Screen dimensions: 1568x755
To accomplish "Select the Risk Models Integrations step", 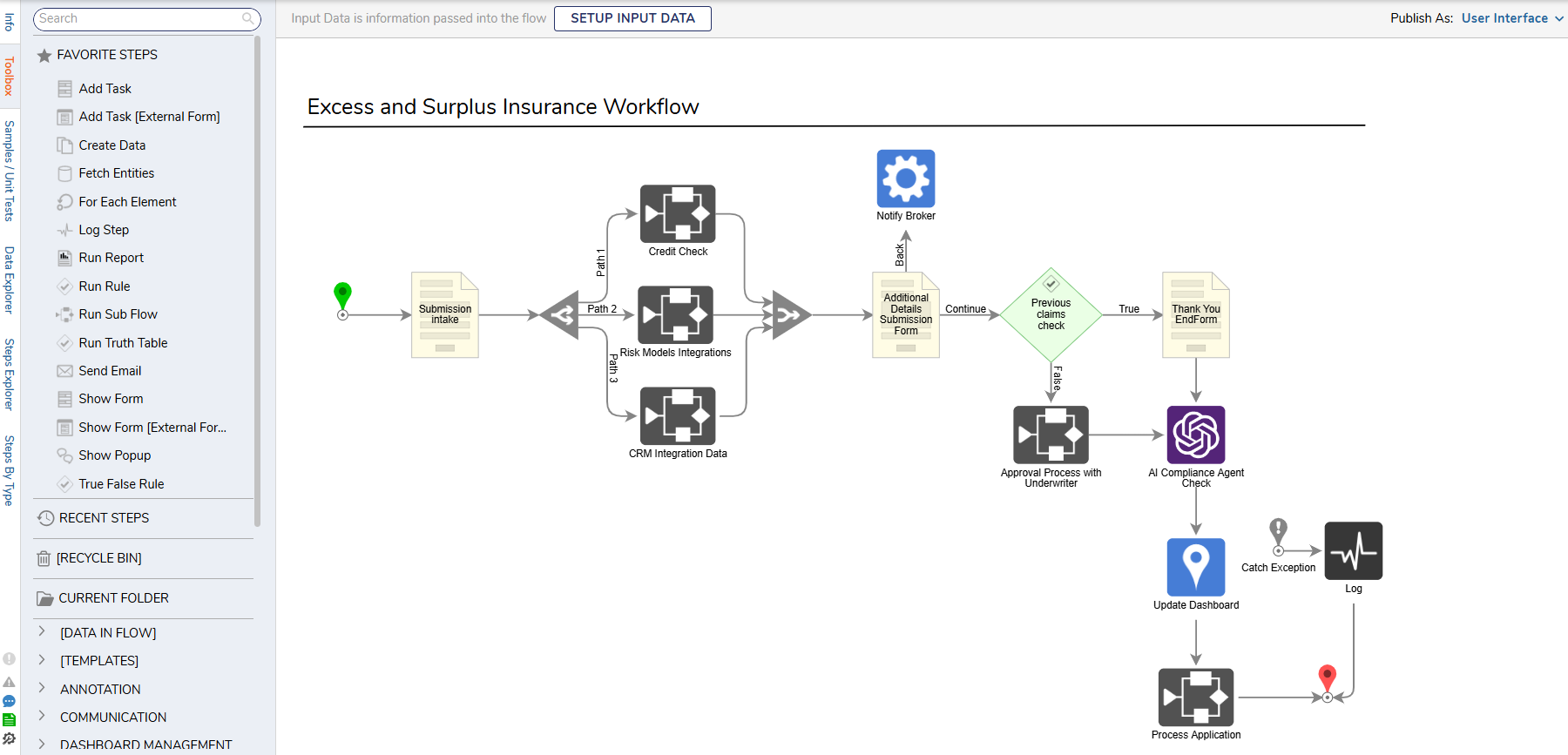I will (676, 314).
